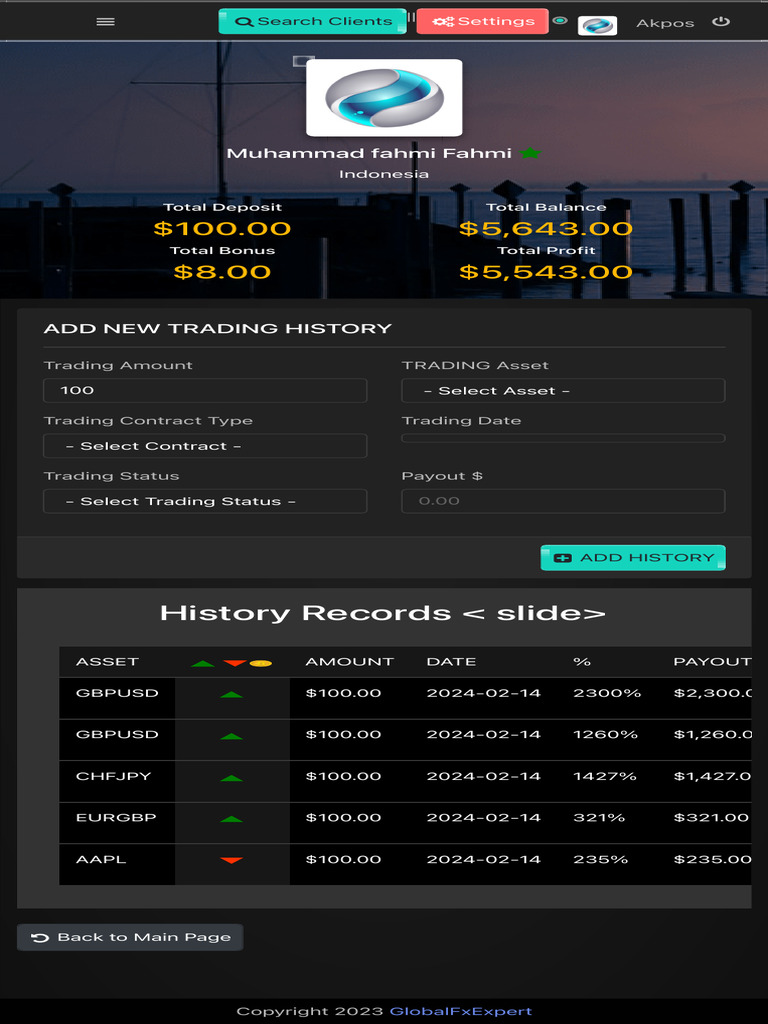Click the AMOUNT column header
The image size is (768, 1024).
pyautogui.click(x=349, y=662)
